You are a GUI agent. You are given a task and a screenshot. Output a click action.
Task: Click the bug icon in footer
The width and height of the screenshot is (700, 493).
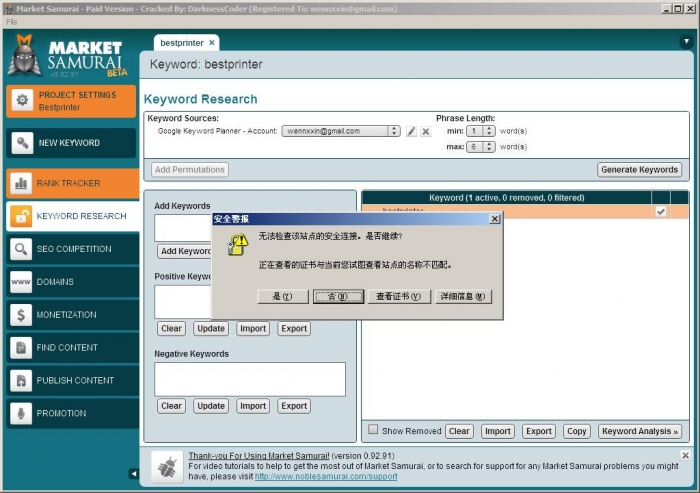167,467
